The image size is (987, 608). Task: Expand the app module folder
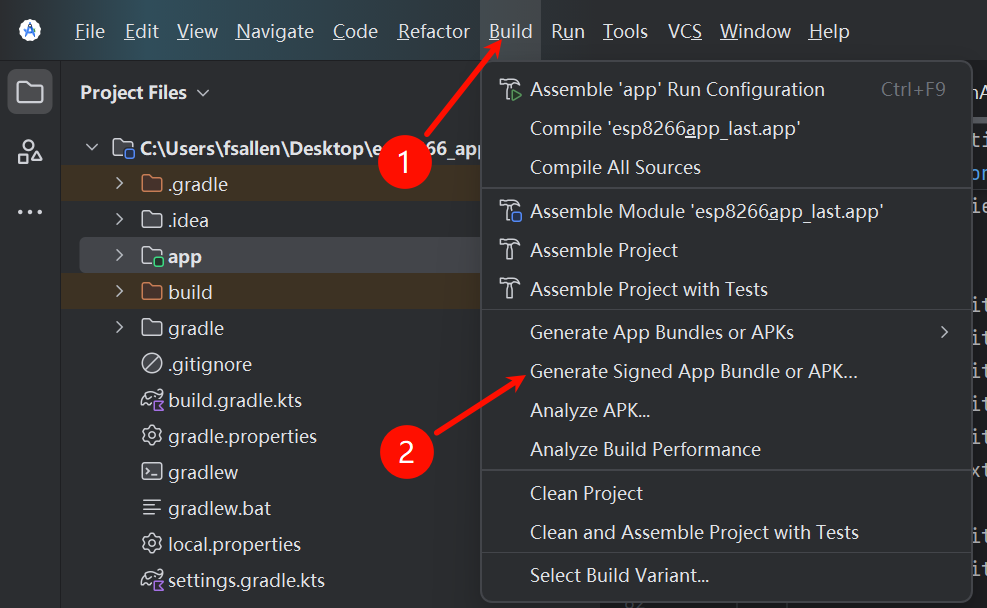(x=119, y=257)
